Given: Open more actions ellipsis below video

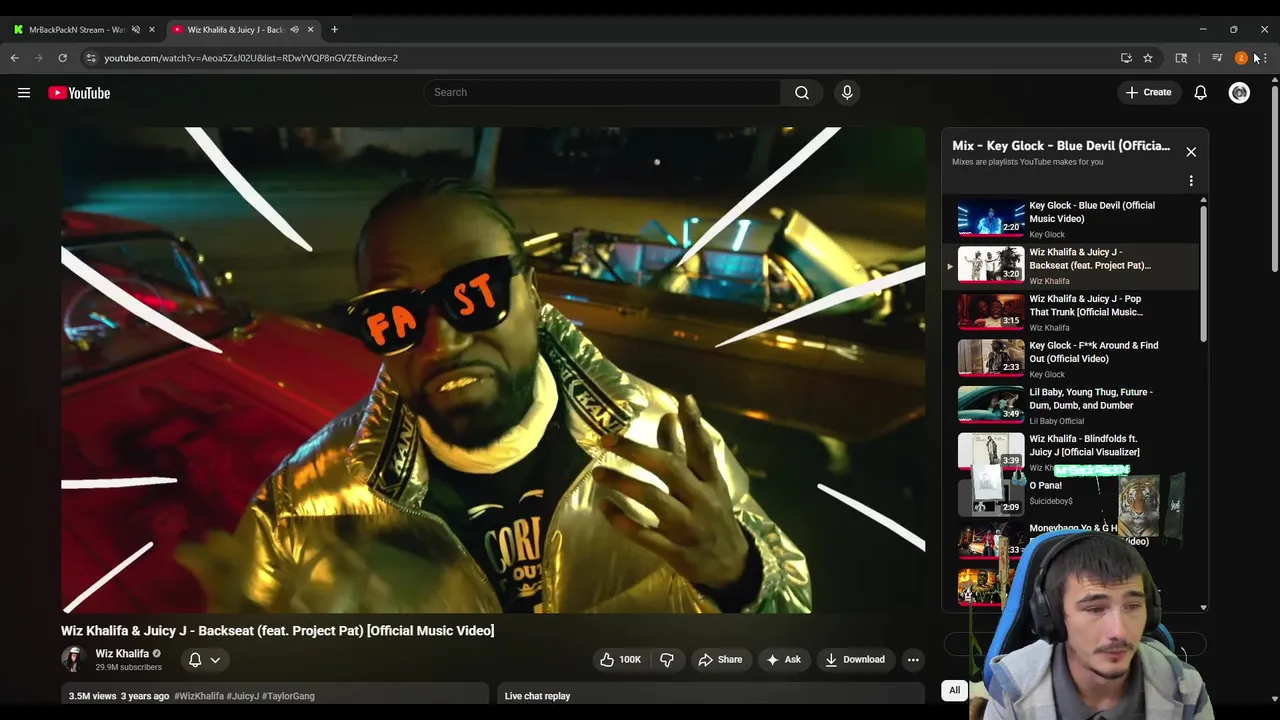Looking at the screenshot, I should point(913,660).
